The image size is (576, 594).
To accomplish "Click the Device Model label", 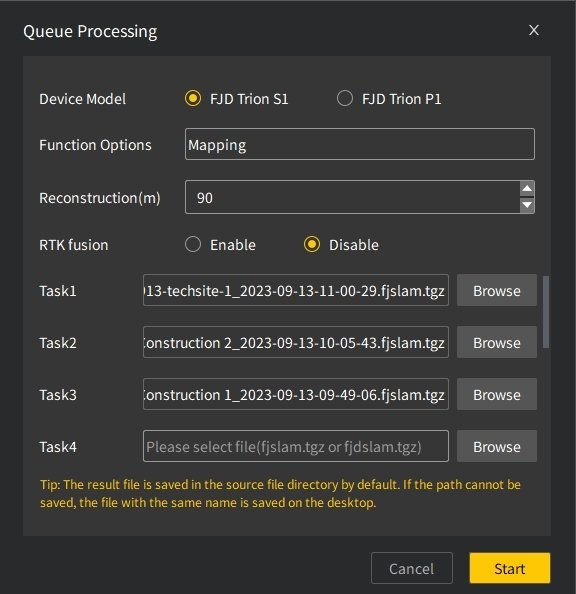I will pos(83,99).
